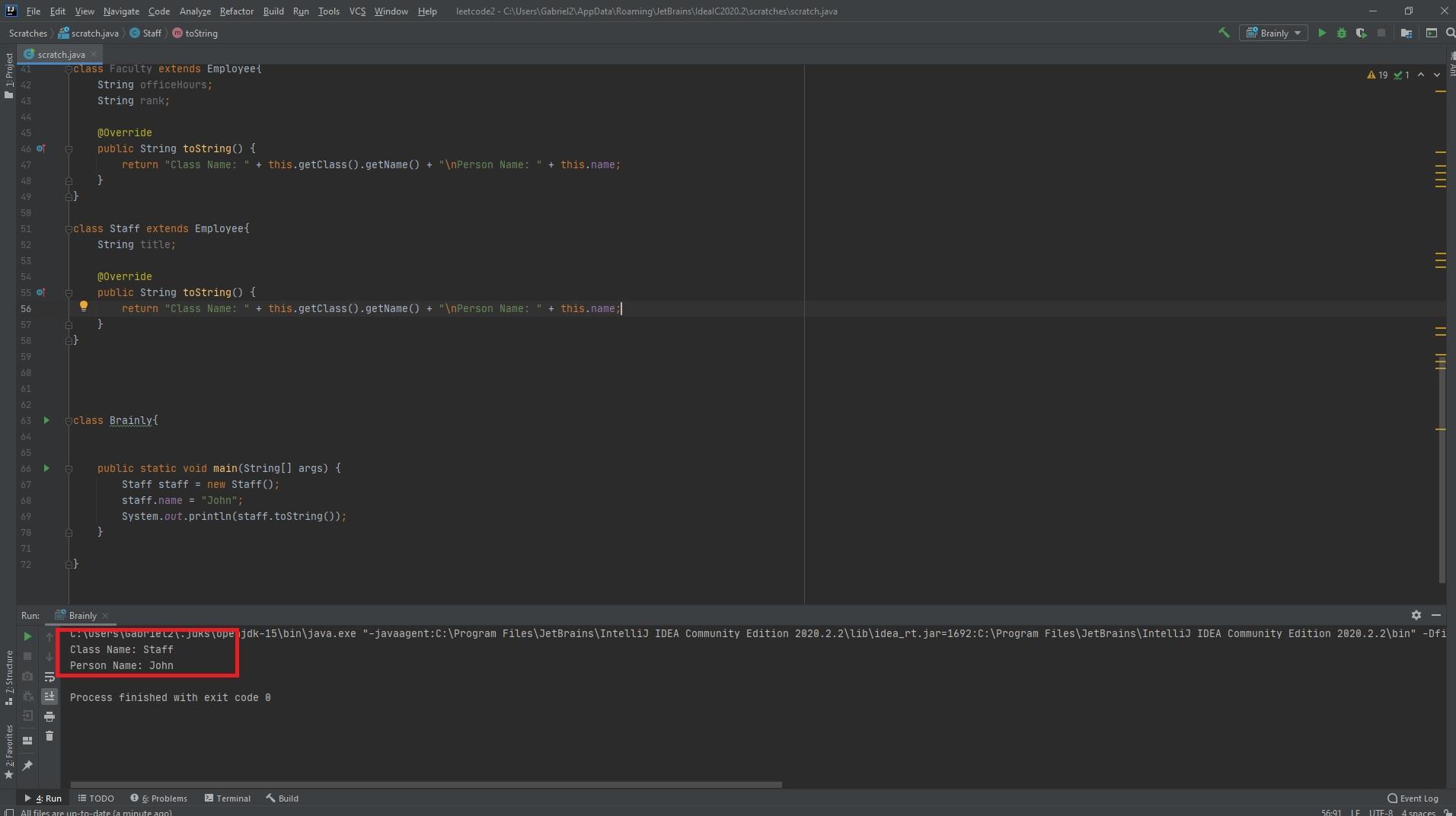The image size is (1456, 816).
Task: Collapse the Staff class fold on line 51
Action: tap(69, 229)
